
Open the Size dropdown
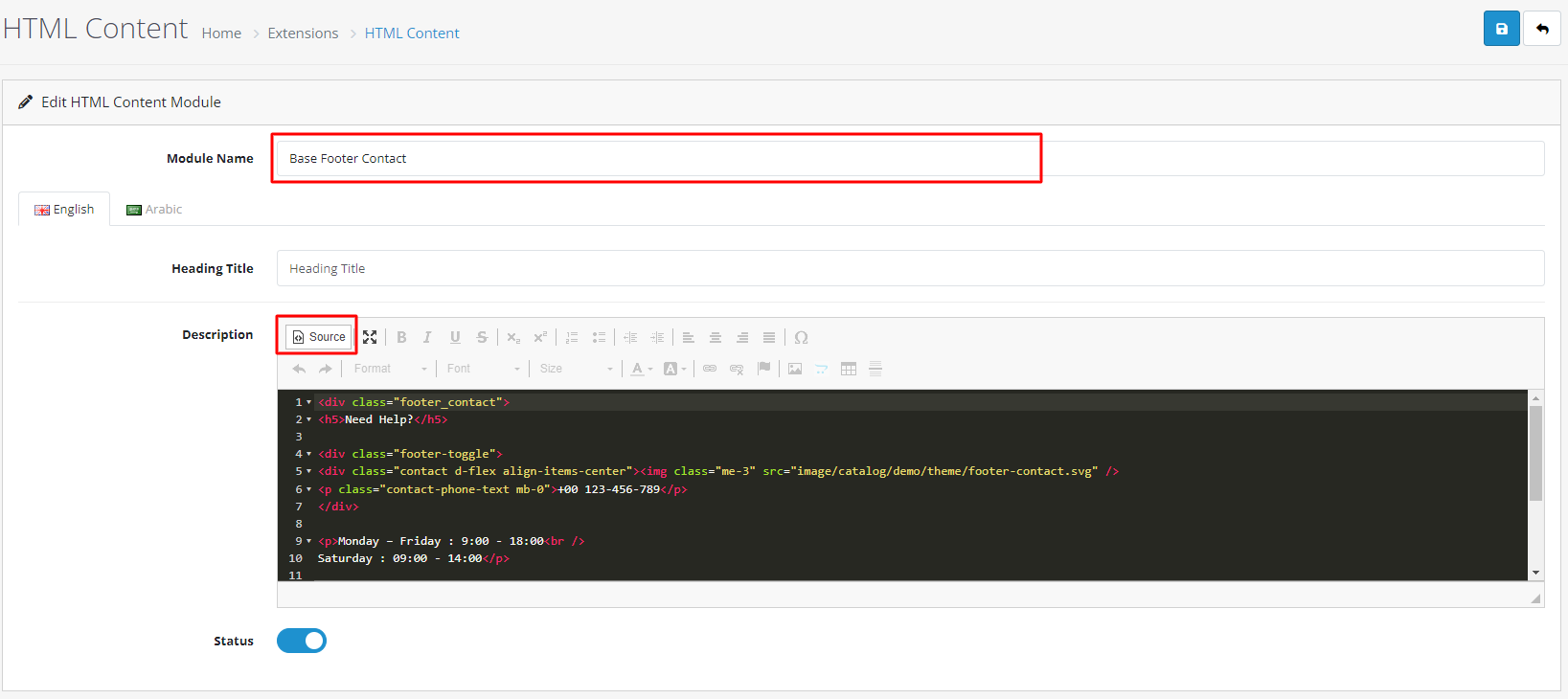click(576, 369)
